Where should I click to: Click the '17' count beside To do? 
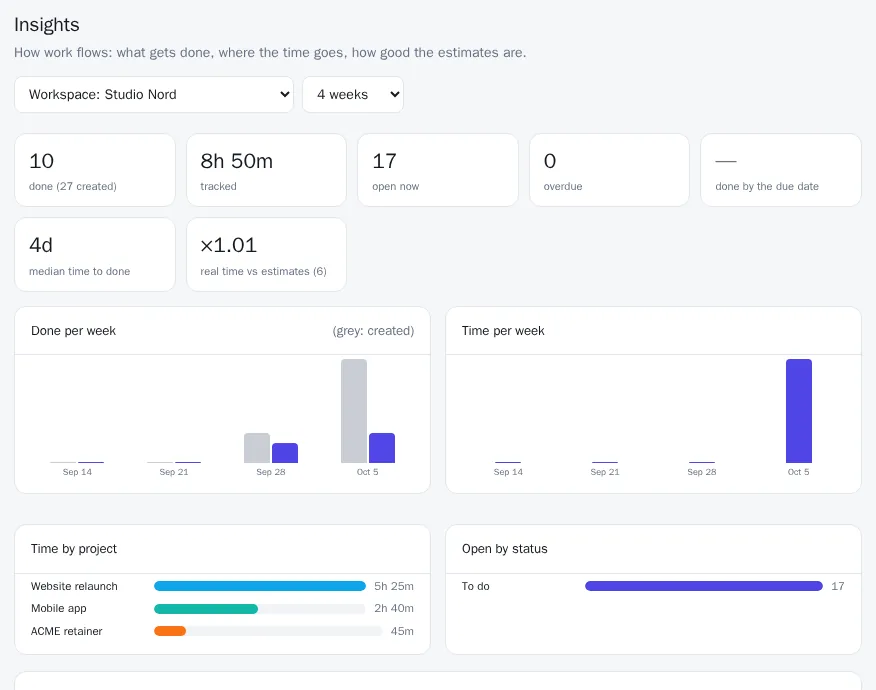837,586
